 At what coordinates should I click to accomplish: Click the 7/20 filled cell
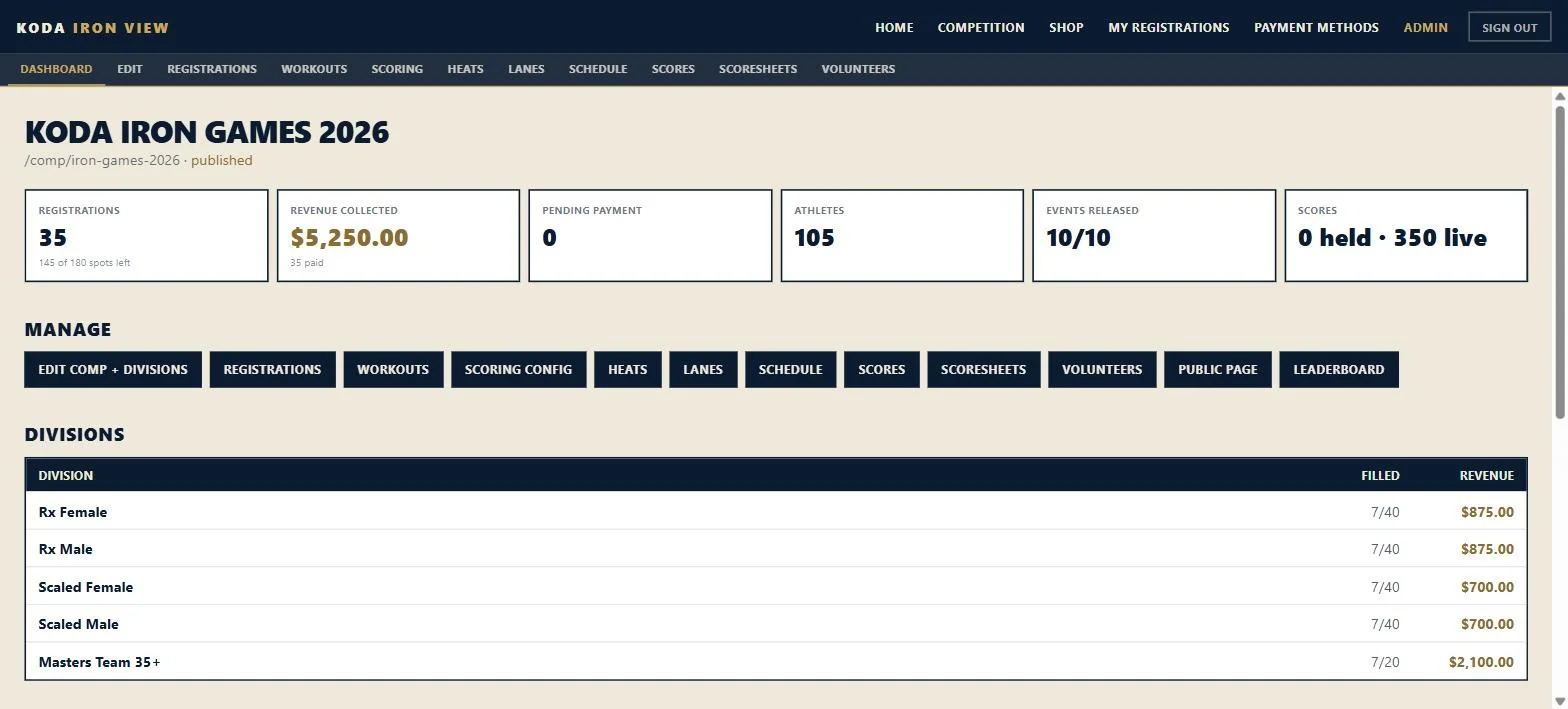1385,662
